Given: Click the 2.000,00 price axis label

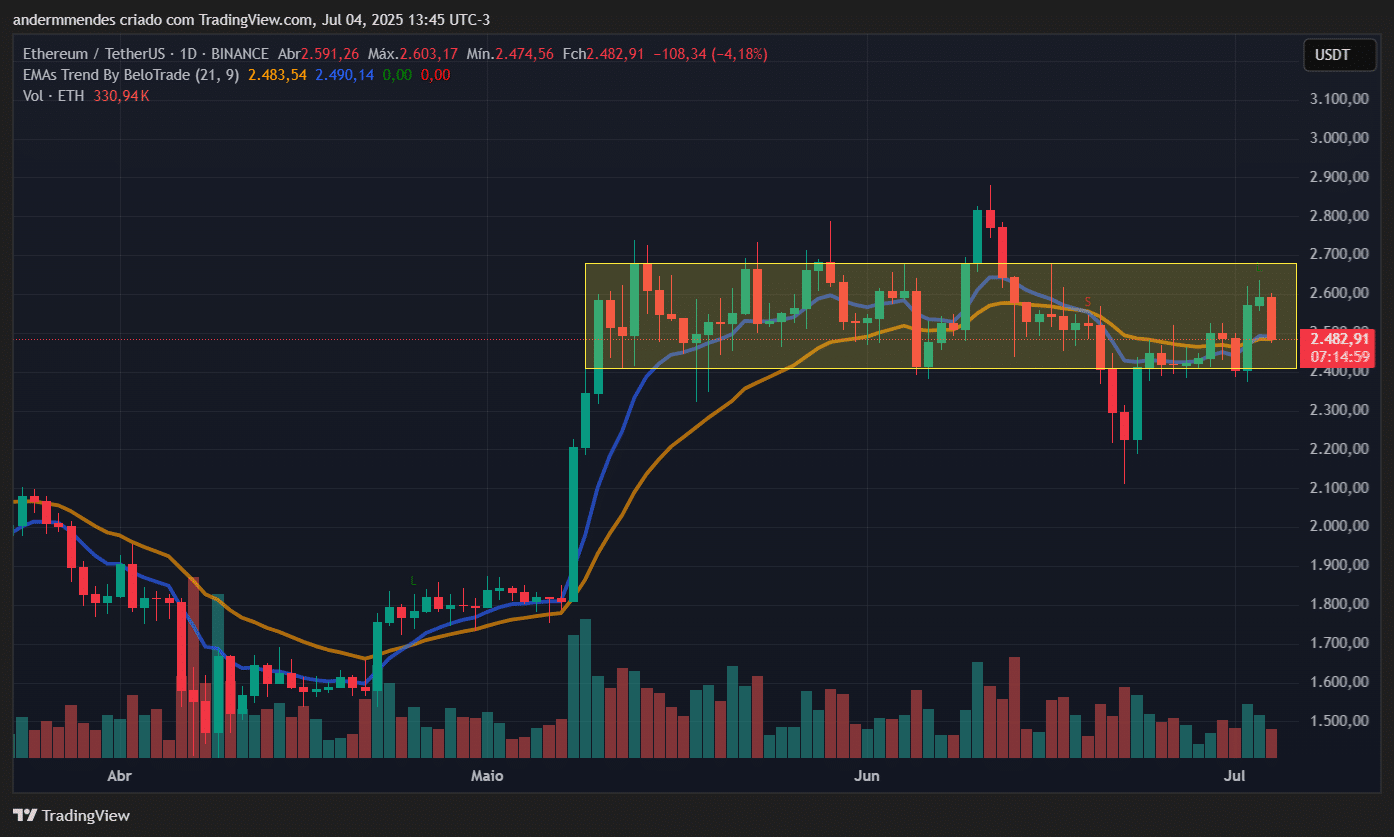Looking at the screenshot, I should pyautogui.click(x=1337, y=526).
